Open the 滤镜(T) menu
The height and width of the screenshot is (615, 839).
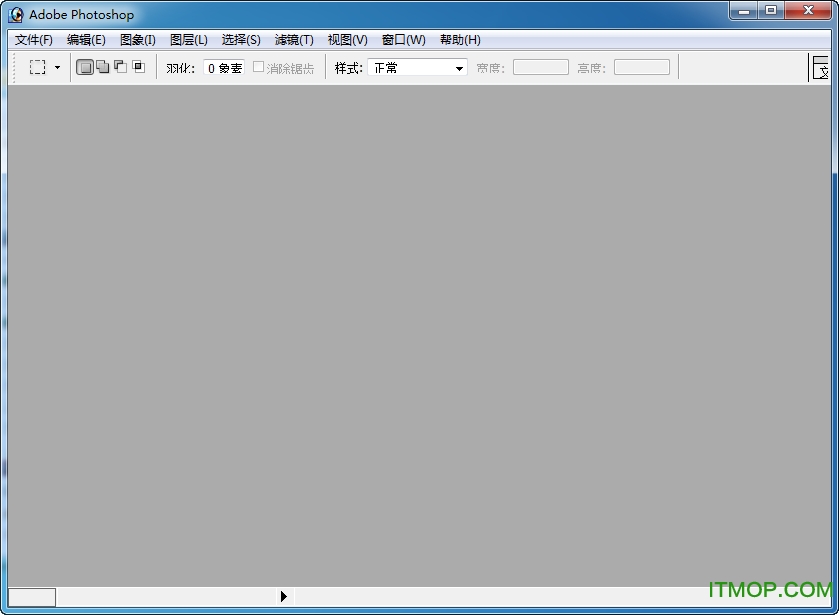tap(294, 40)
